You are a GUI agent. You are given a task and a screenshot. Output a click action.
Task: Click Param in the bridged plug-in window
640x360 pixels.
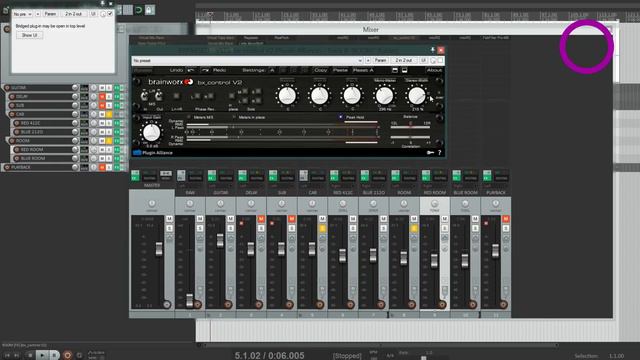point(50,14)
